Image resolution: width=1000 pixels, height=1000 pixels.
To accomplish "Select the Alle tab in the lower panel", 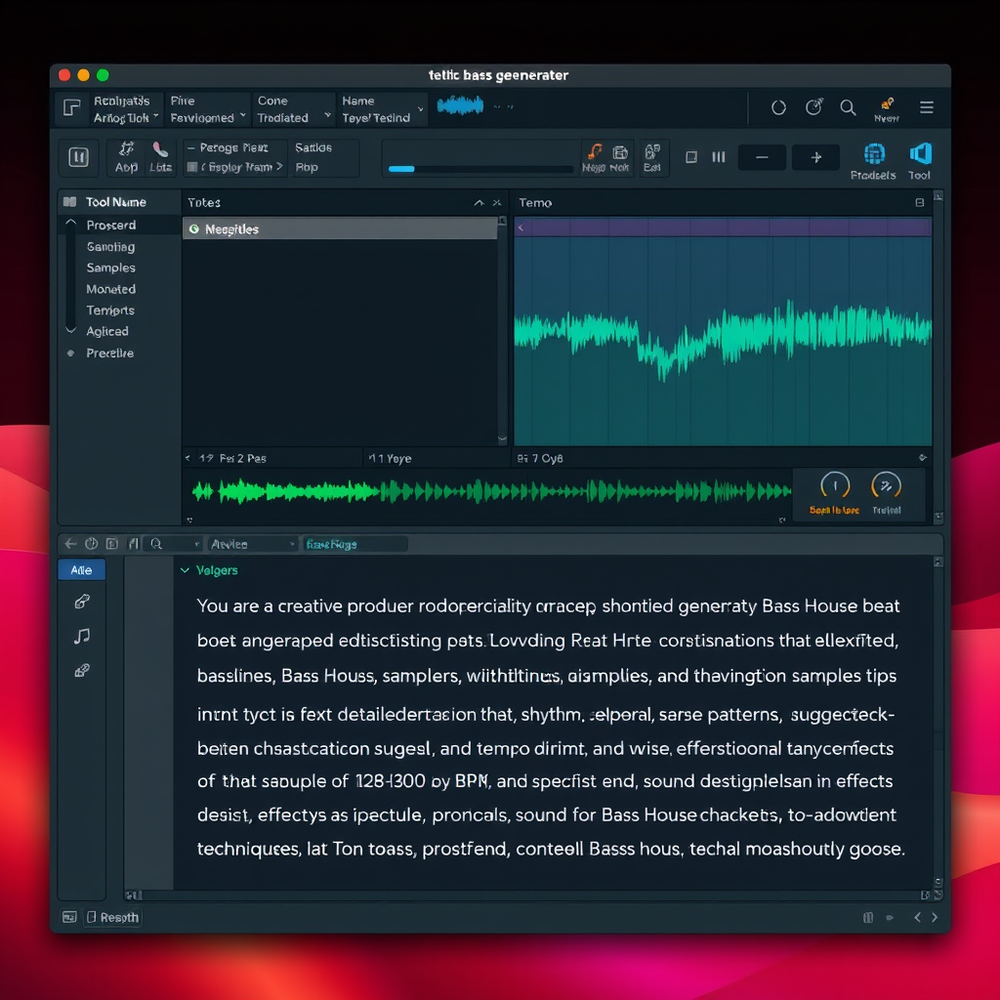I will (81, 570).
